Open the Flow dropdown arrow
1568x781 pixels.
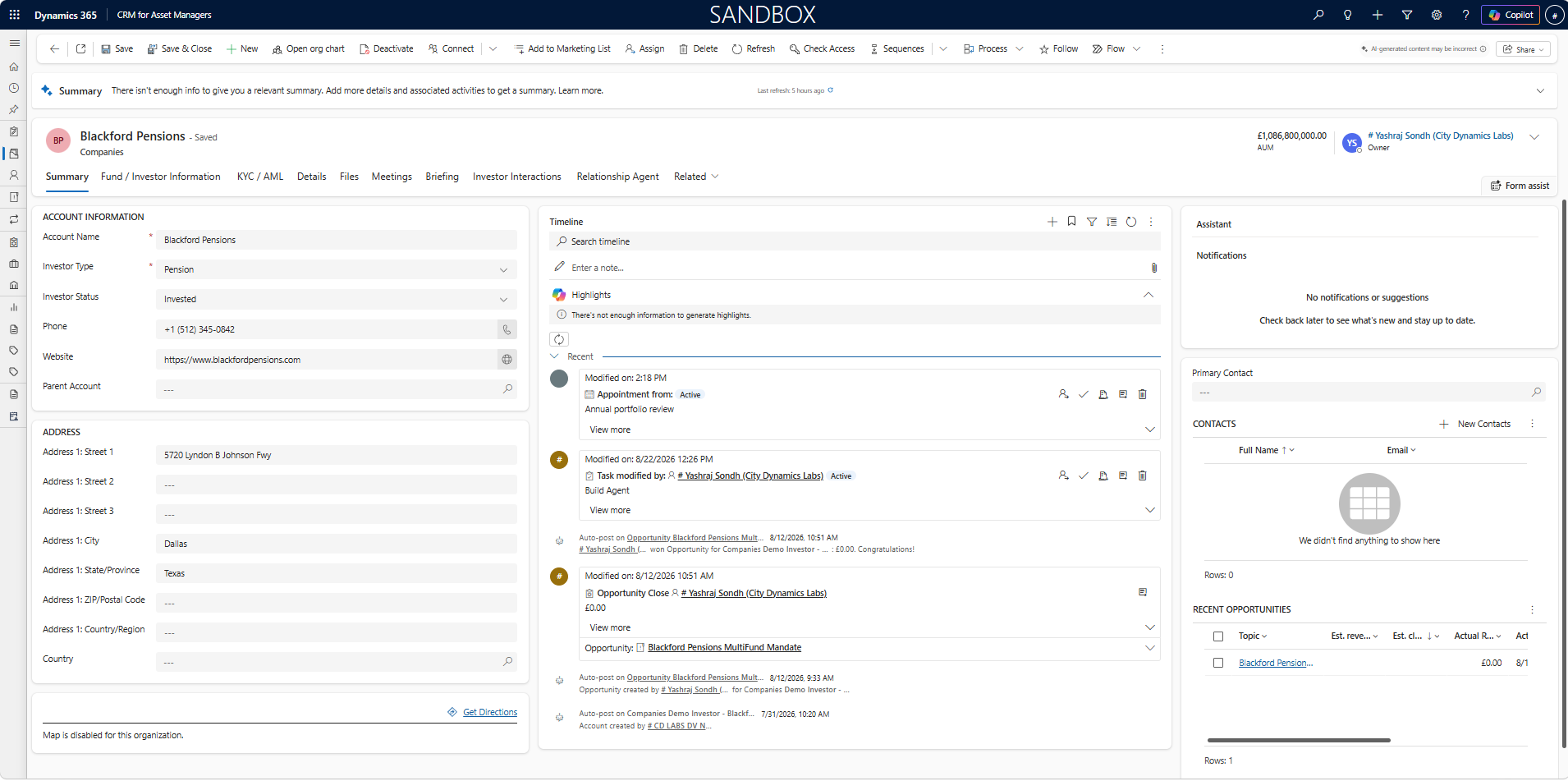coord(1137,48)
